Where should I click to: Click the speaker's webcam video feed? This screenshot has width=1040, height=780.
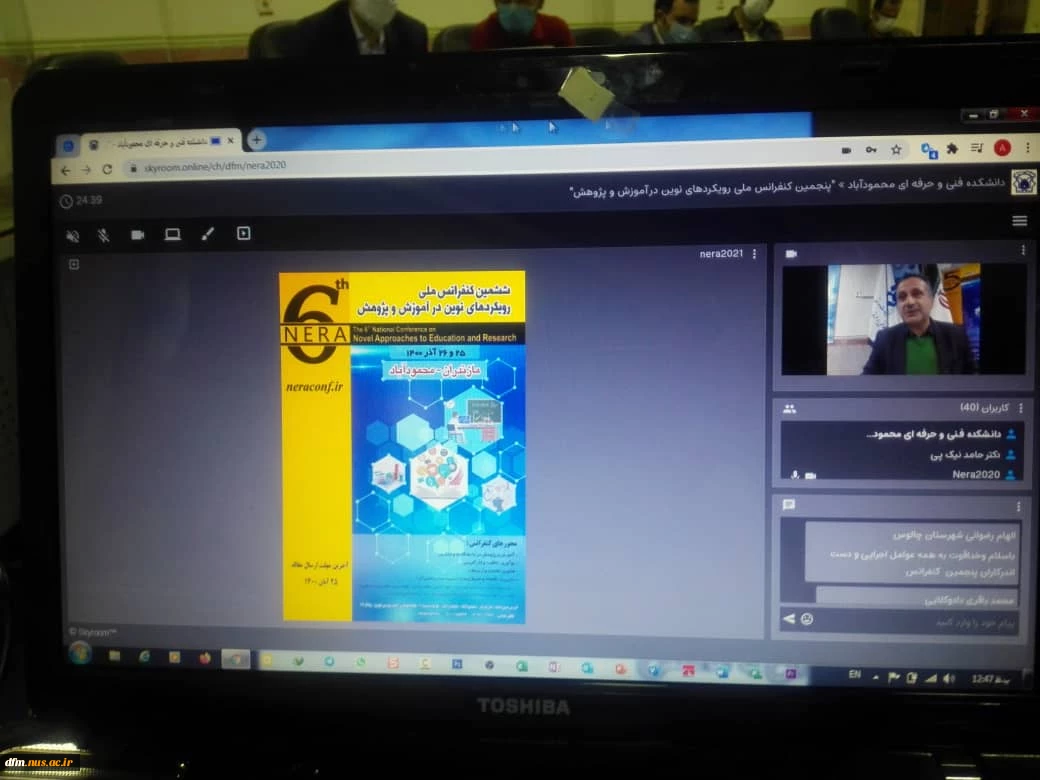coord(903,319)
